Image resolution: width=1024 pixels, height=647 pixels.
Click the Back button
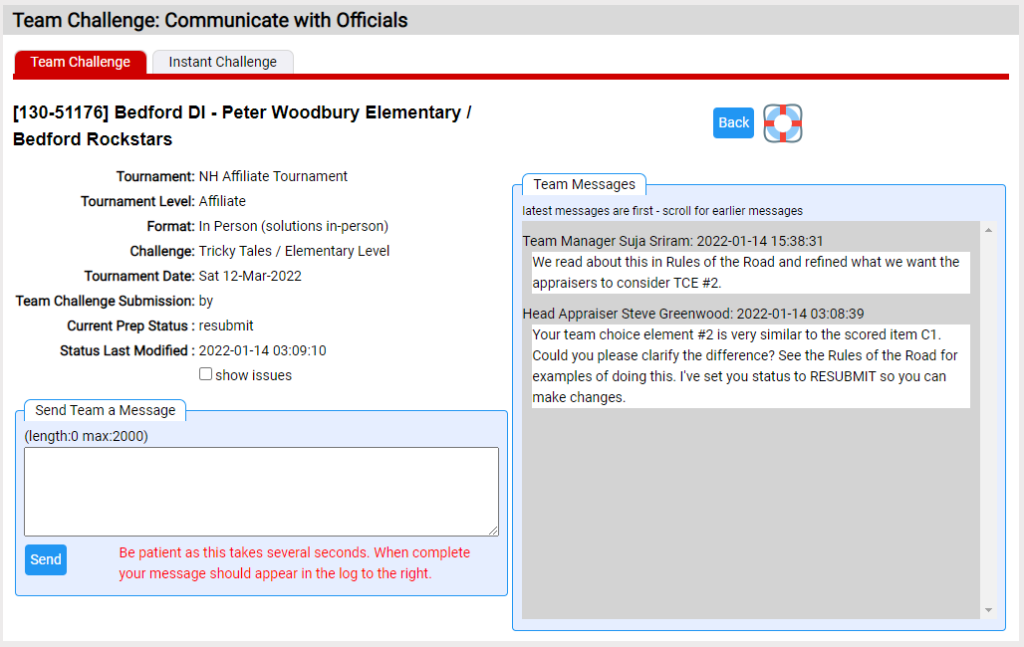733,123
